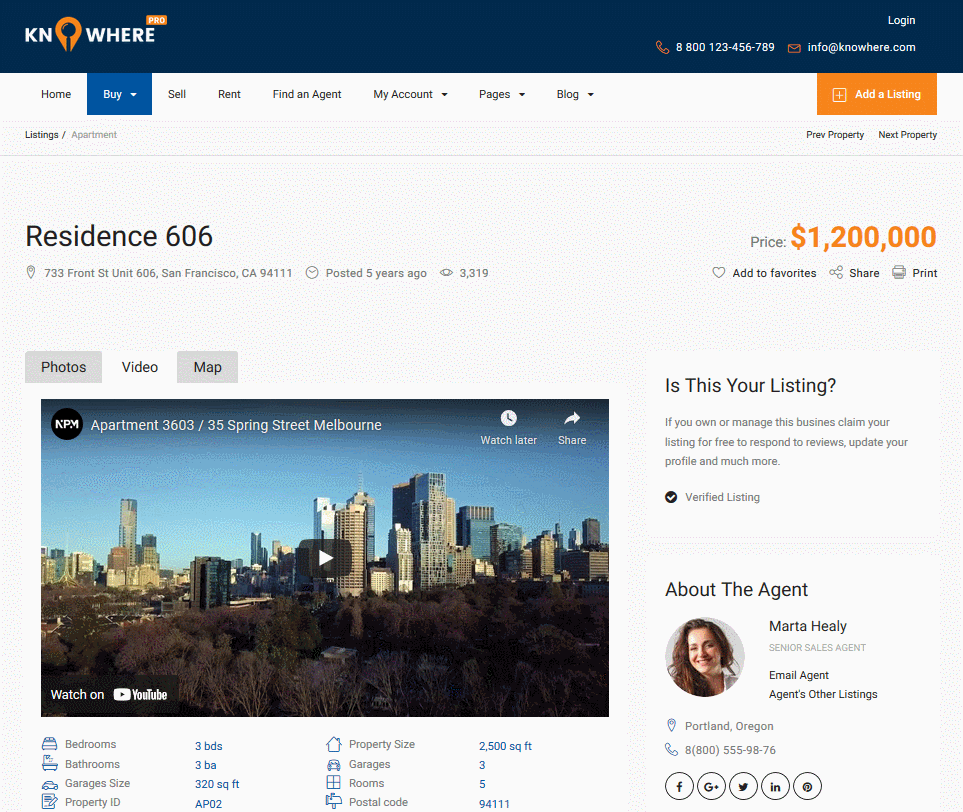The height and width of the screenshot is (812, 963).
Task: Click the Bedrooms bed icon
Action: pyautogui.click(x=49, y=744)
